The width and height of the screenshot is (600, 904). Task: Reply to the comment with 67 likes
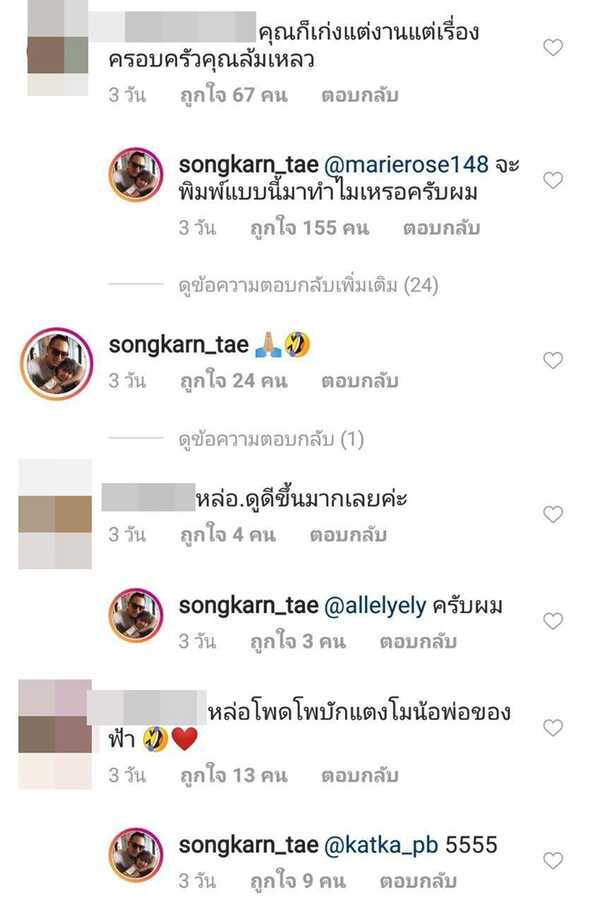360,95
